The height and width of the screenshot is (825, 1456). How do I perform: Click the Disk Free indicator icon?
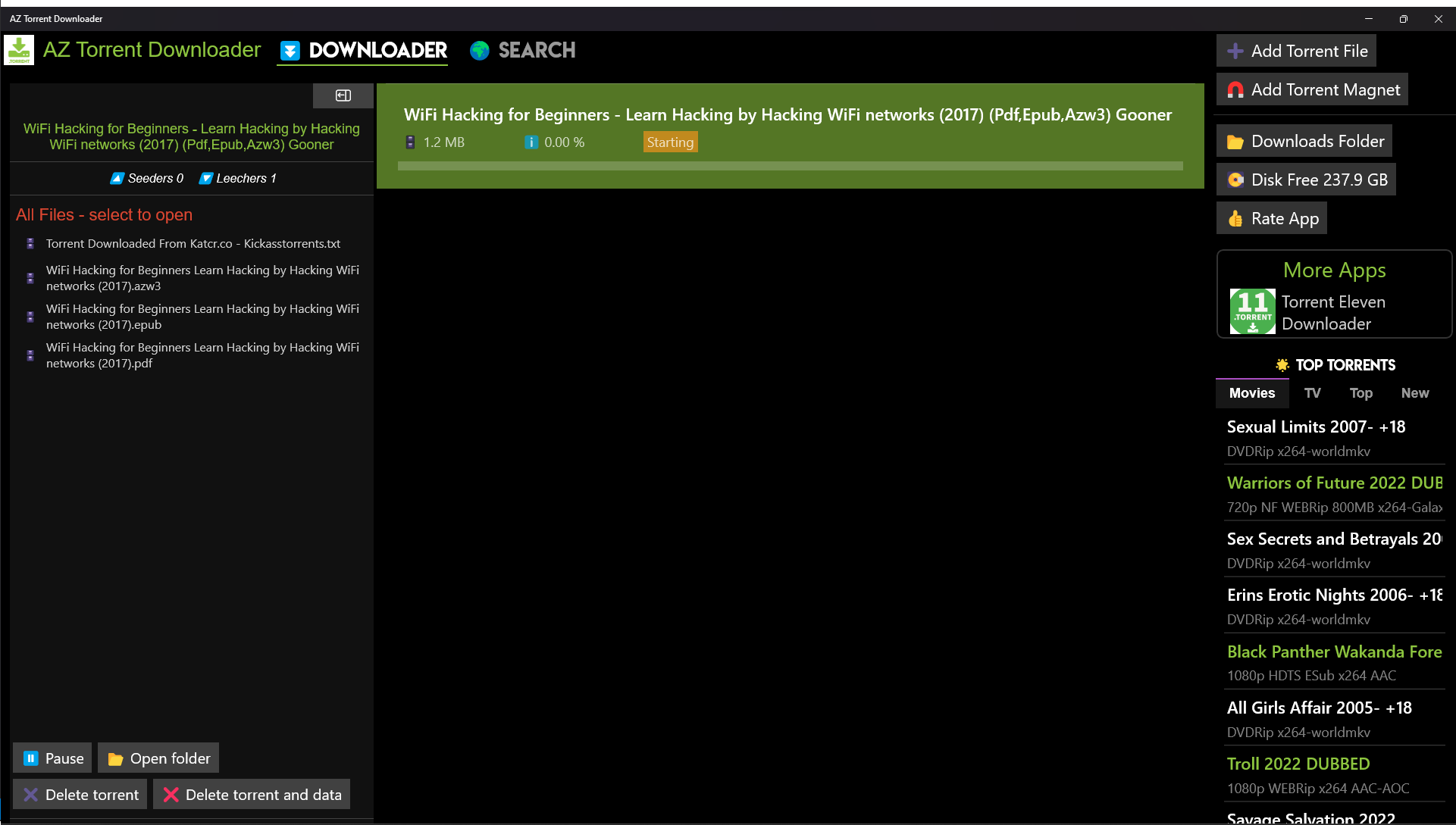(1235, 179)
